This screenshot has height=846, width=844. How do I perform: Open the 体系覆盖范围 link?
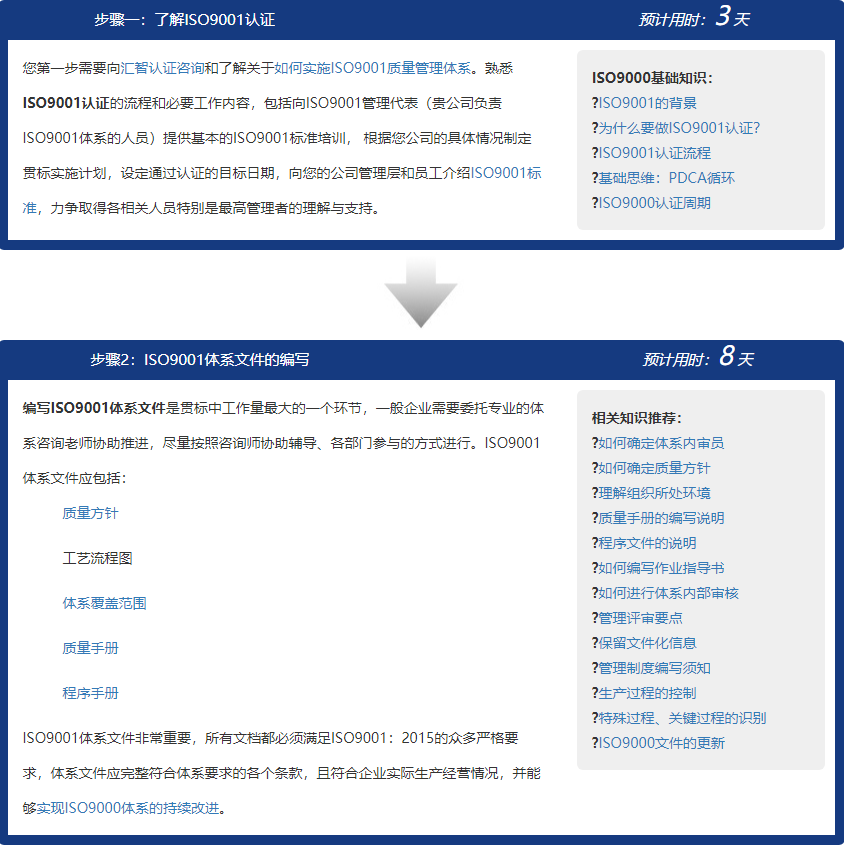104,603
